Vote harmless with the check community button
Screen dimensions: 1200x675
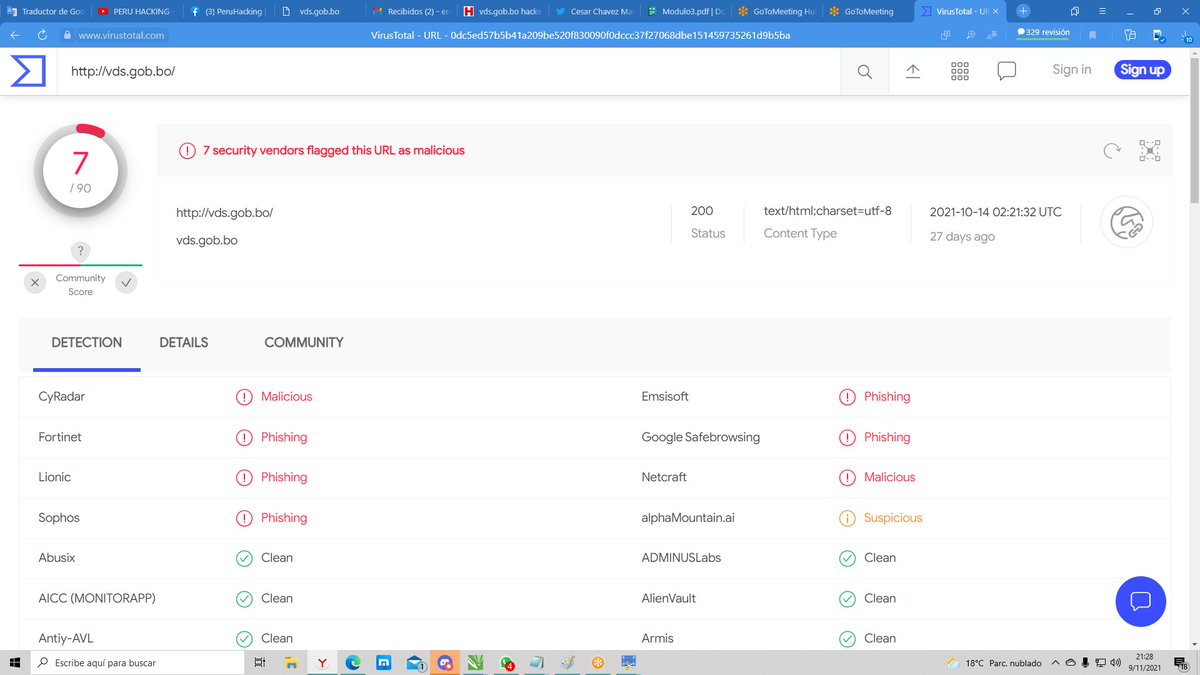[126, 283]
